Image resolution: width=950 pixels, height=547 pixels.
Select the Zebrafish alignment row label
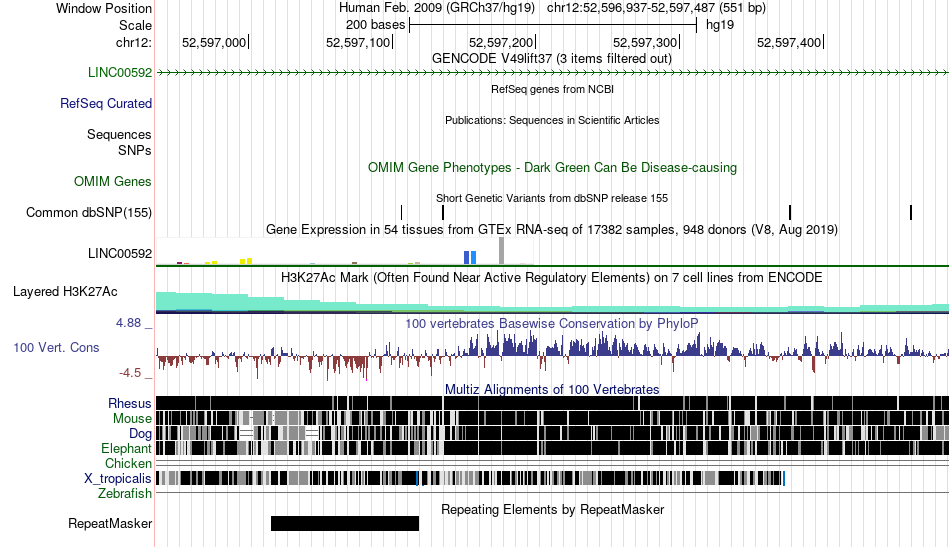point(125,494)
